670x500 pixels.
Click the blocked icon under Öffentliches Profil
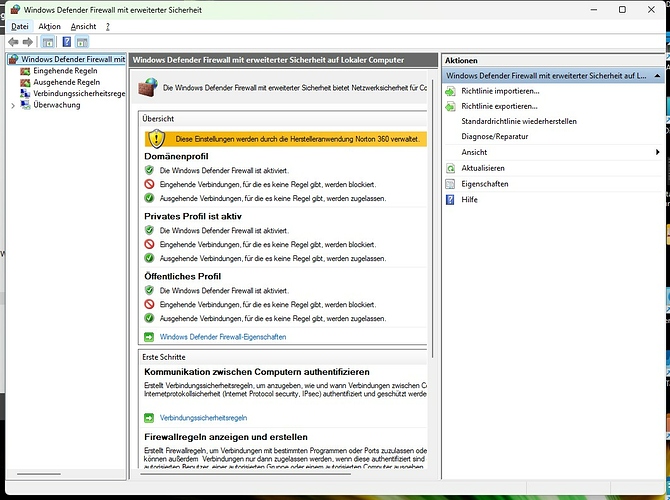click(149, 304)
